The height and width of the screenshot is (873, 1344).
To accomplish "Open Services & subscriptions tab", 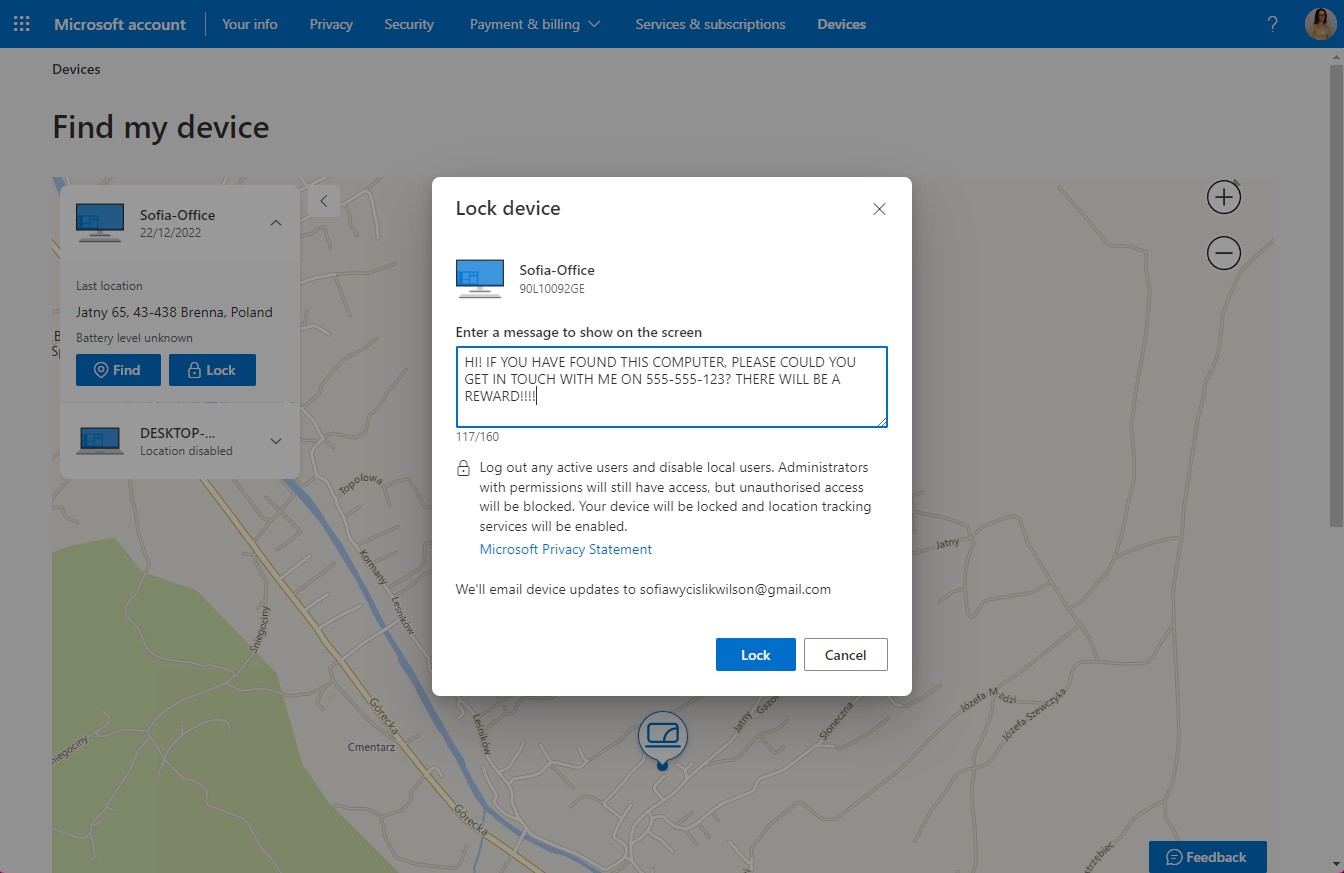I will [710, 24].
